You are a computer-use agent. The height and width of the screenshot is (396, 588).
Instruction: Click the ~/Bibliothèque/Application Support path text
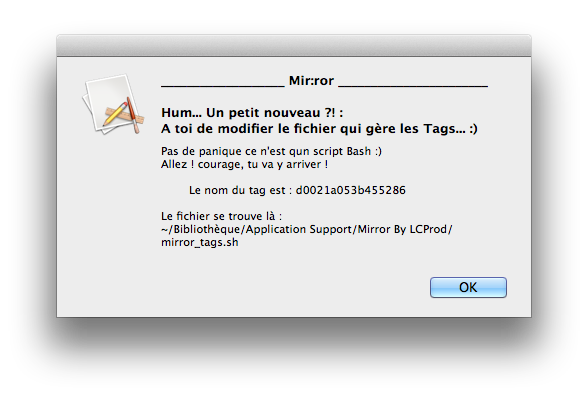[258, 229]
